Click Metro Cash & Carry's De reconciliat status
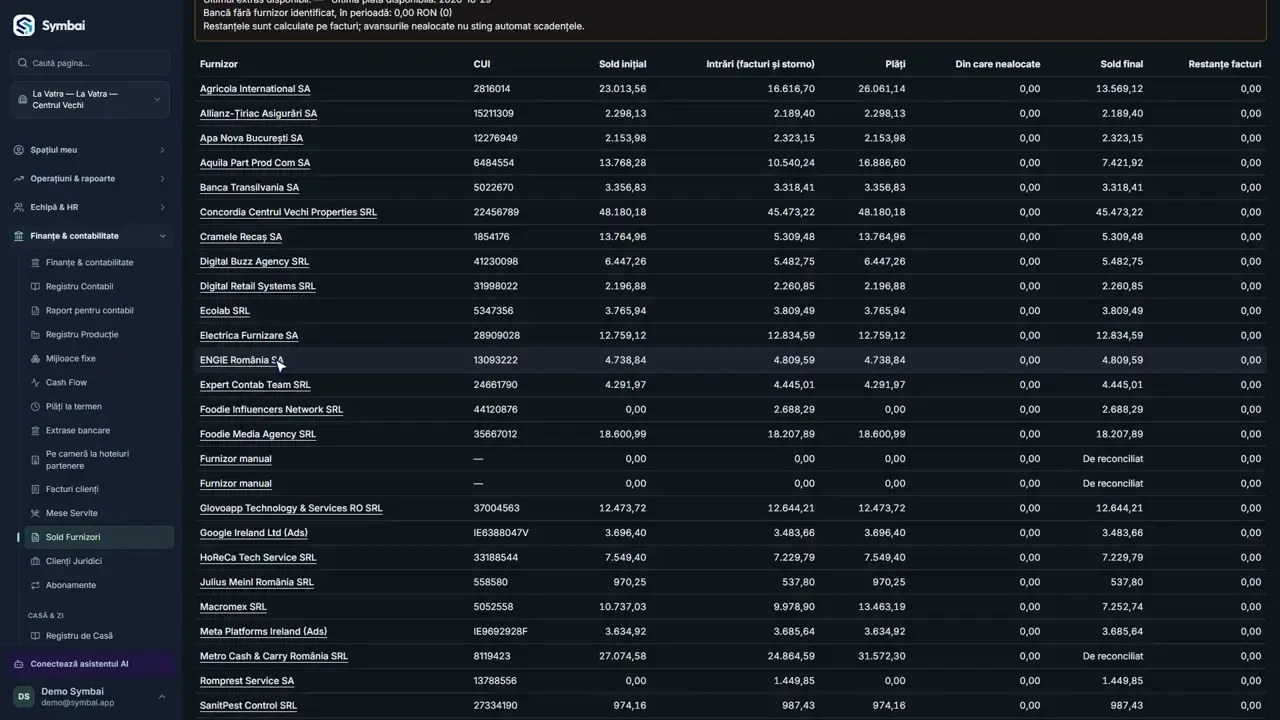The image size is (1280, 720). 1113,656
